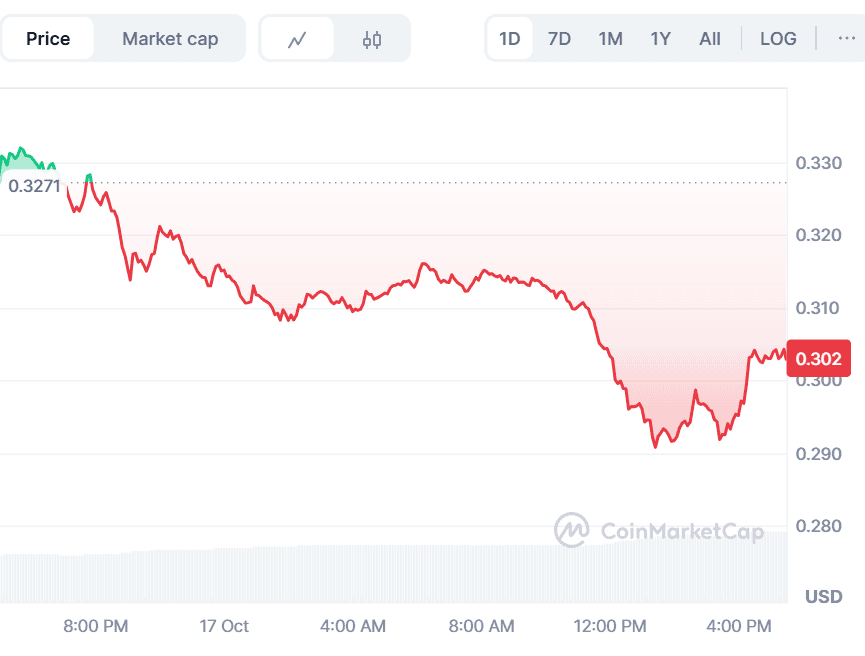865x656 pixels.
Task: Click the USD currency label
Action: coord(823,597)
